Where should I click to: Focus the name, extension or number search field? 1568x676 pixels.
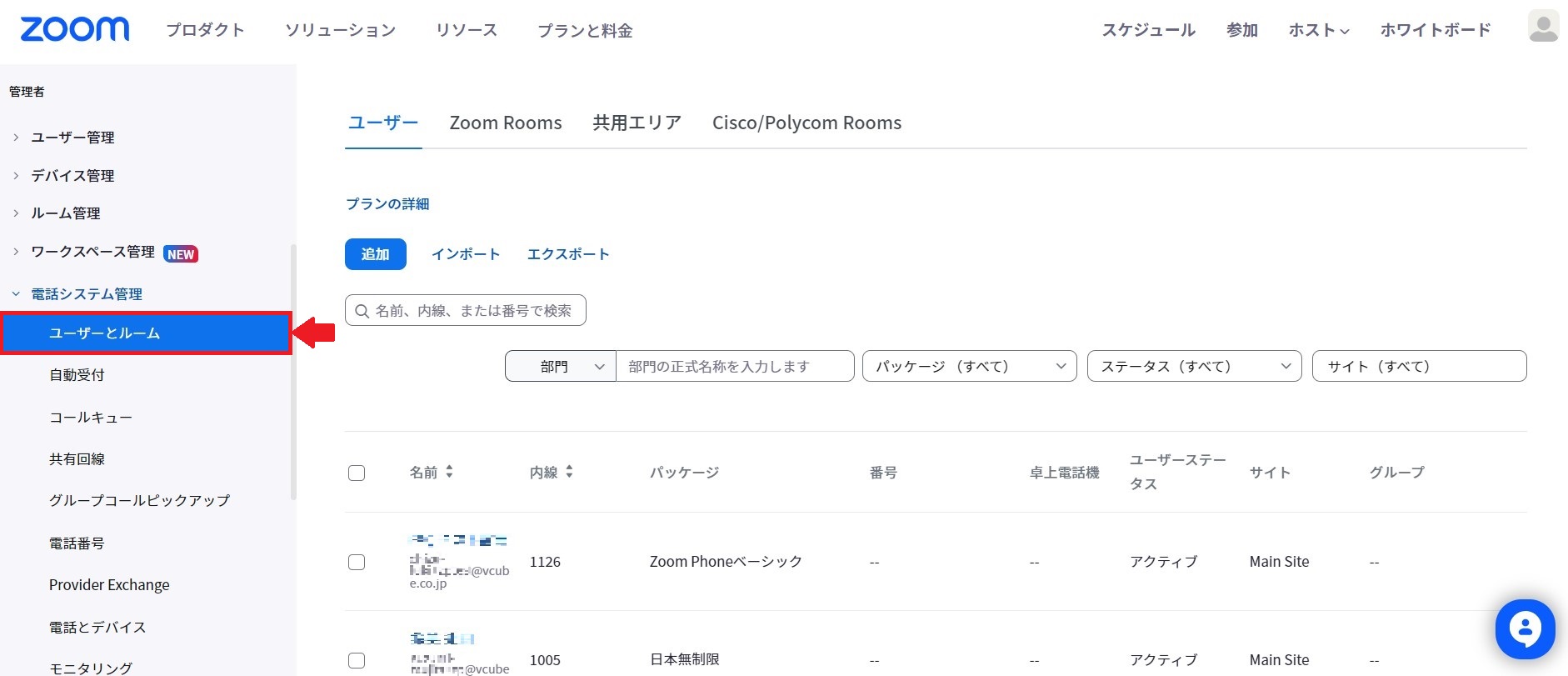pyautogui.click(x=466, y=310)
